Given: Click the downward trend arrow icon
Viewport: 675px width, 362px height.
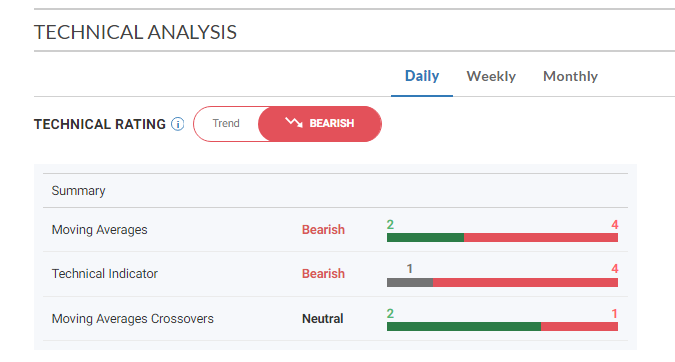Looking at the screenshot, I should tap(294, 123).
